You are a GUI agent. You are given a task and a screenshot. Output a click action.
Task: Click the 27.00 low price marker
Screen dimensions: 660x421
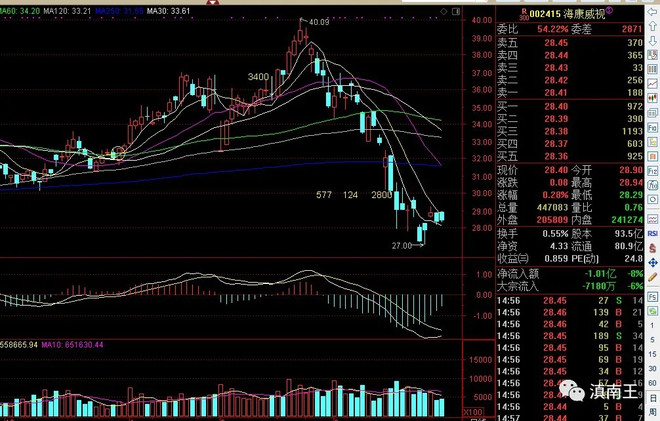pyautogui.click(x=402, y=245)
